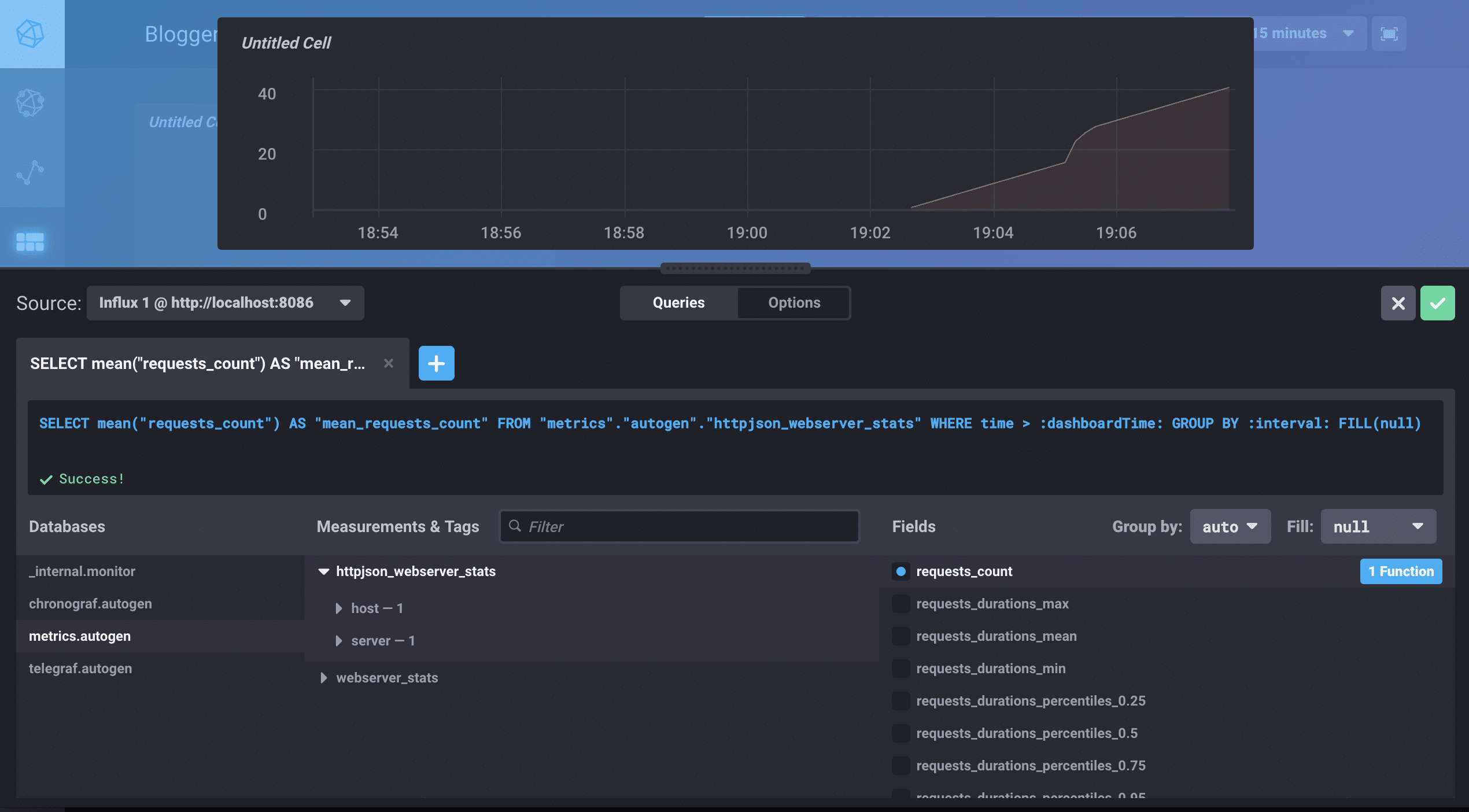
Task: Open the Group by auto dropdown
Action: tap(1230, 526)
